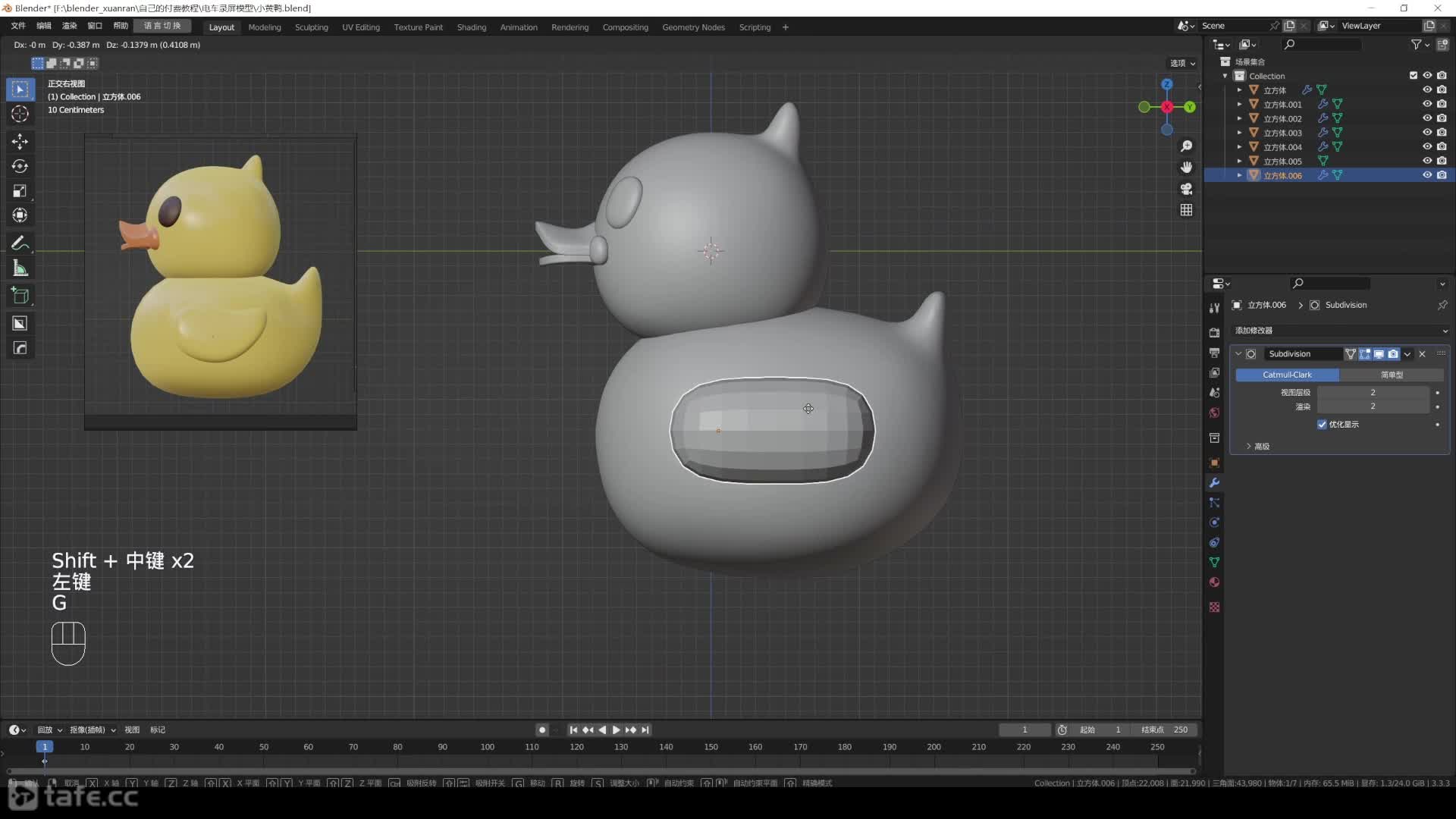Select the Measure tool

(x=20, y=268)
